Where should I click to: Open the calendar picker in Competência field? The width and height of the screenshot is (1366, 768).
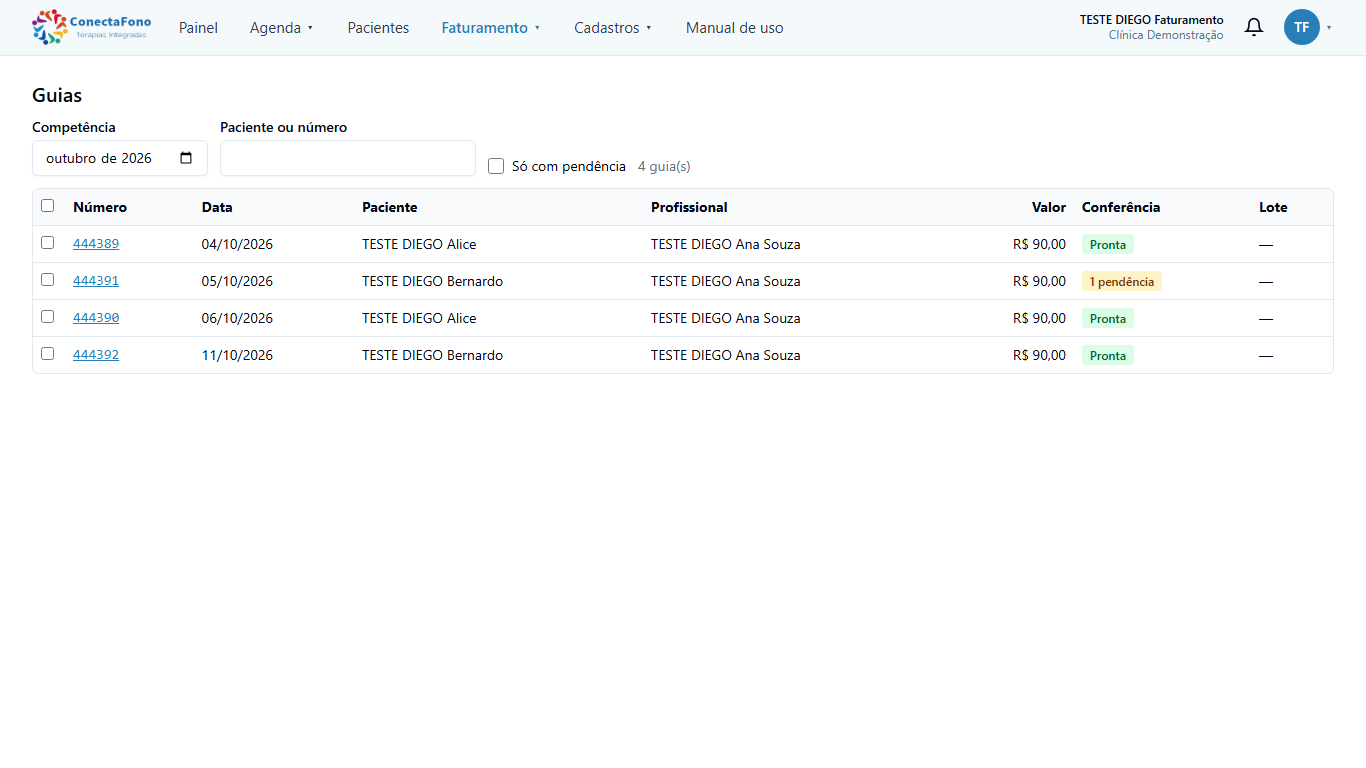[x=186, y=158]
